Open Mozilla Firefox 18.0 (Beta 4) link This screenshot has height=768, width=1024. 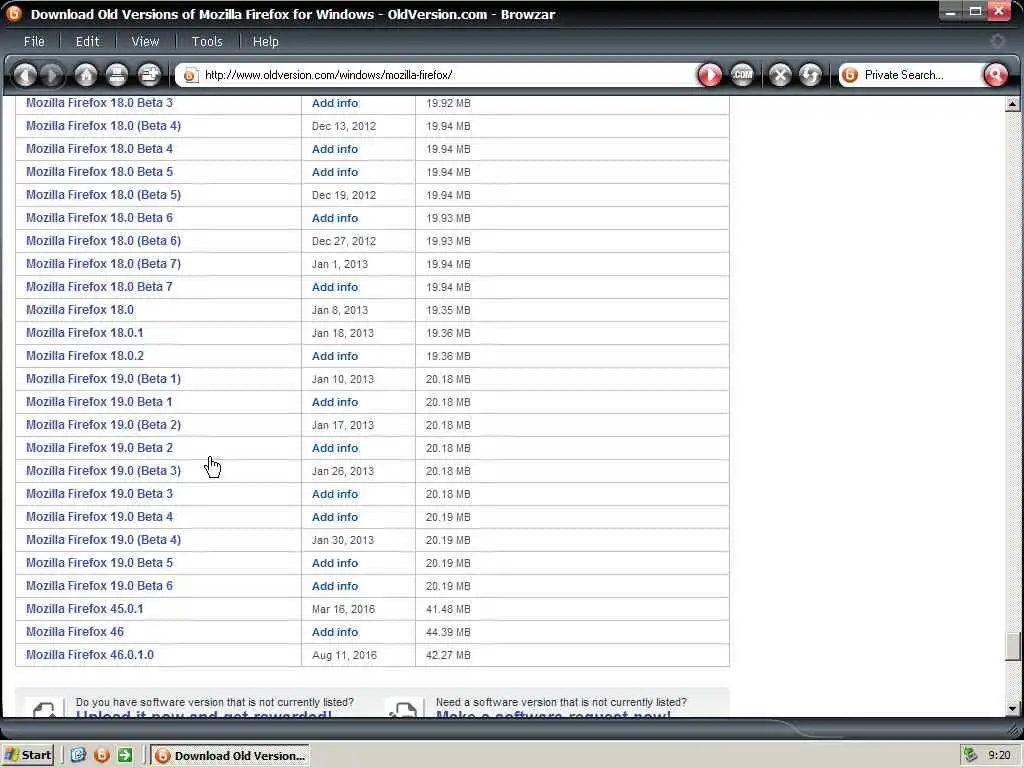pos(103,125)
